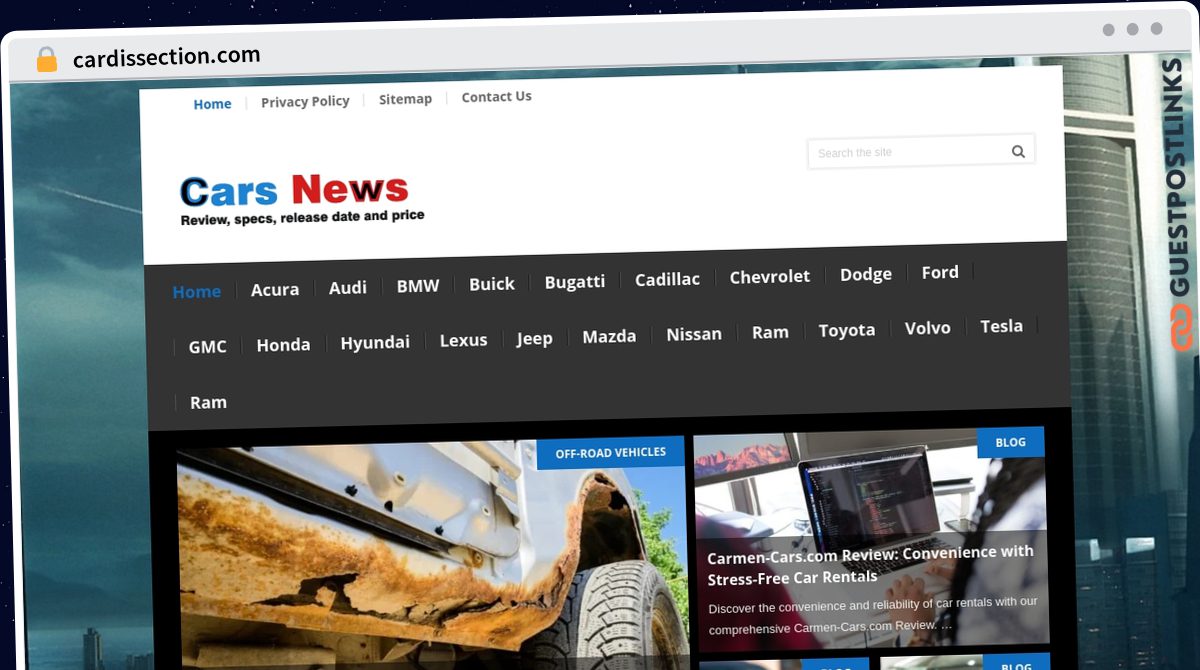
Task: Select Tesla in the brands menu
Action: [1001, 326]
